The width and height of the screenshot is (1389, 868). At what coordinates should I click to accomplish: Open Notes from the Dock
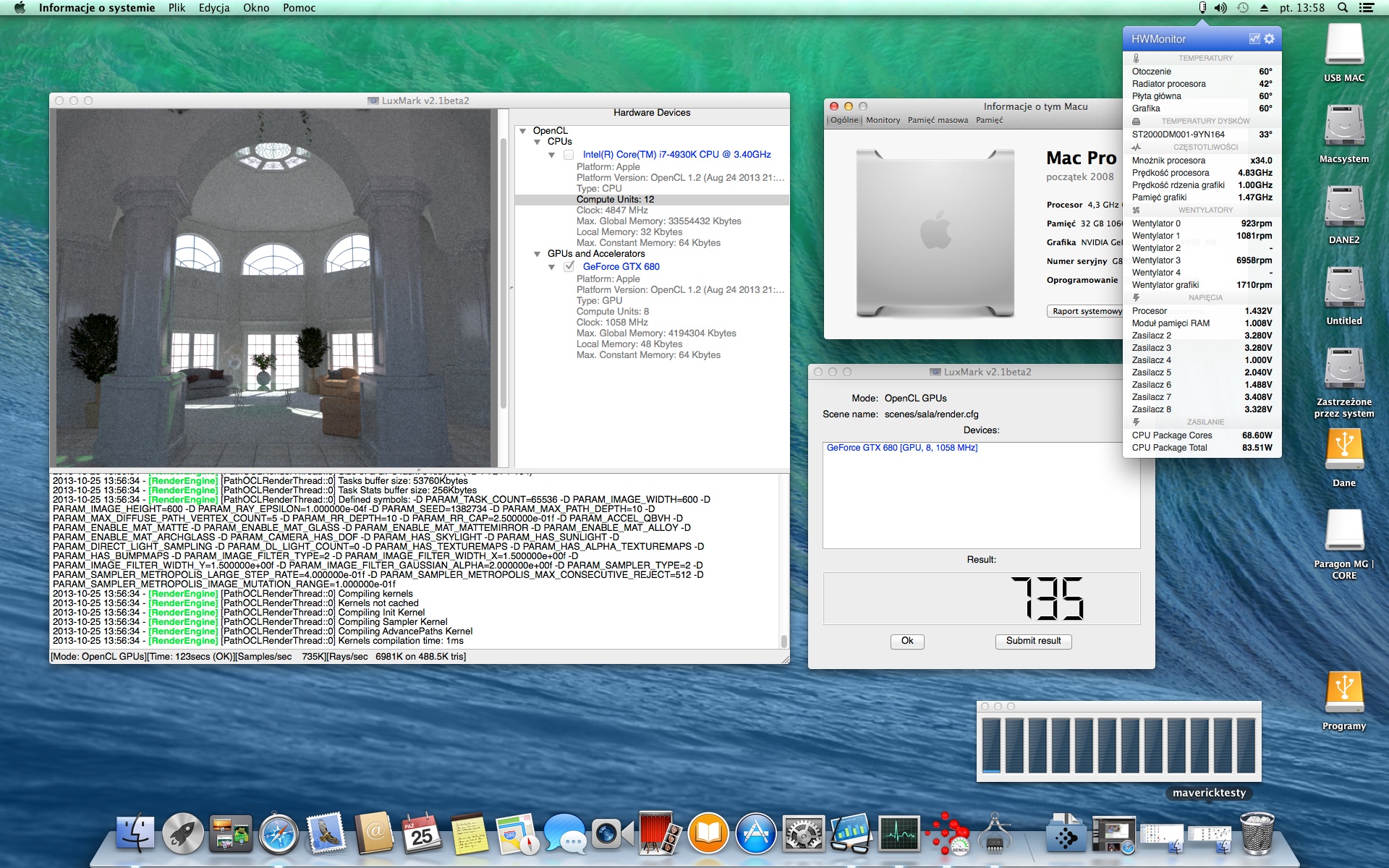469,833
